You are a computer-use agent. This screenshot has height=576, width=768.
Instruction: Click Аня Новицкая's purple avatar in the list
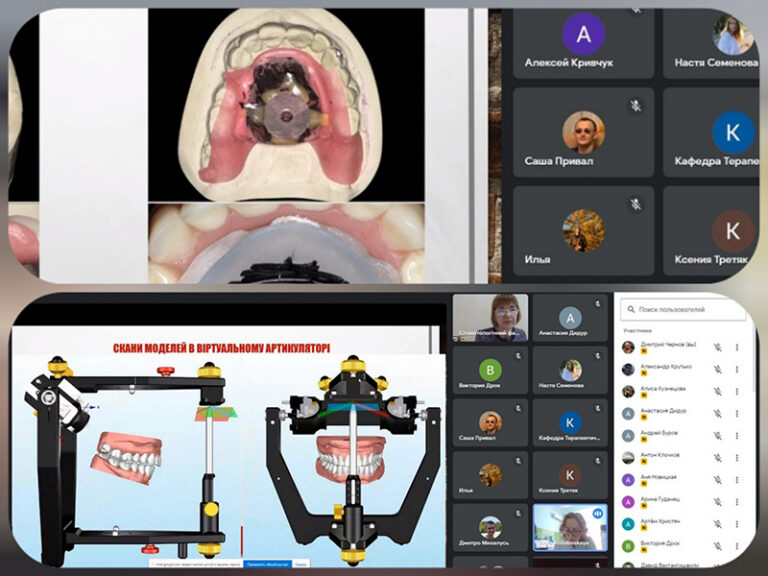point(628,480)
